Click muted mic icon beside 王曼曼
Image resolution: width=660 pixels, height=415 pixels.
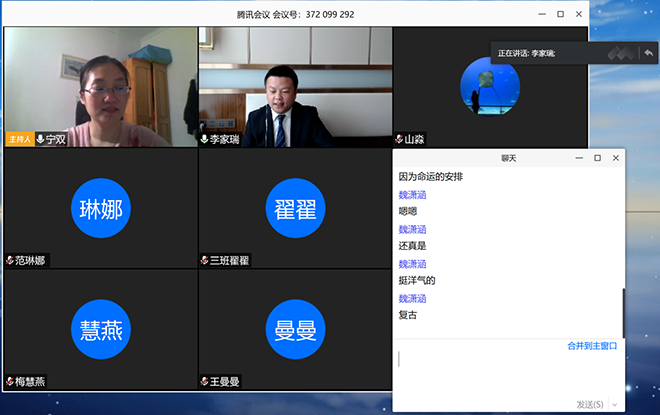click(205, 382)
